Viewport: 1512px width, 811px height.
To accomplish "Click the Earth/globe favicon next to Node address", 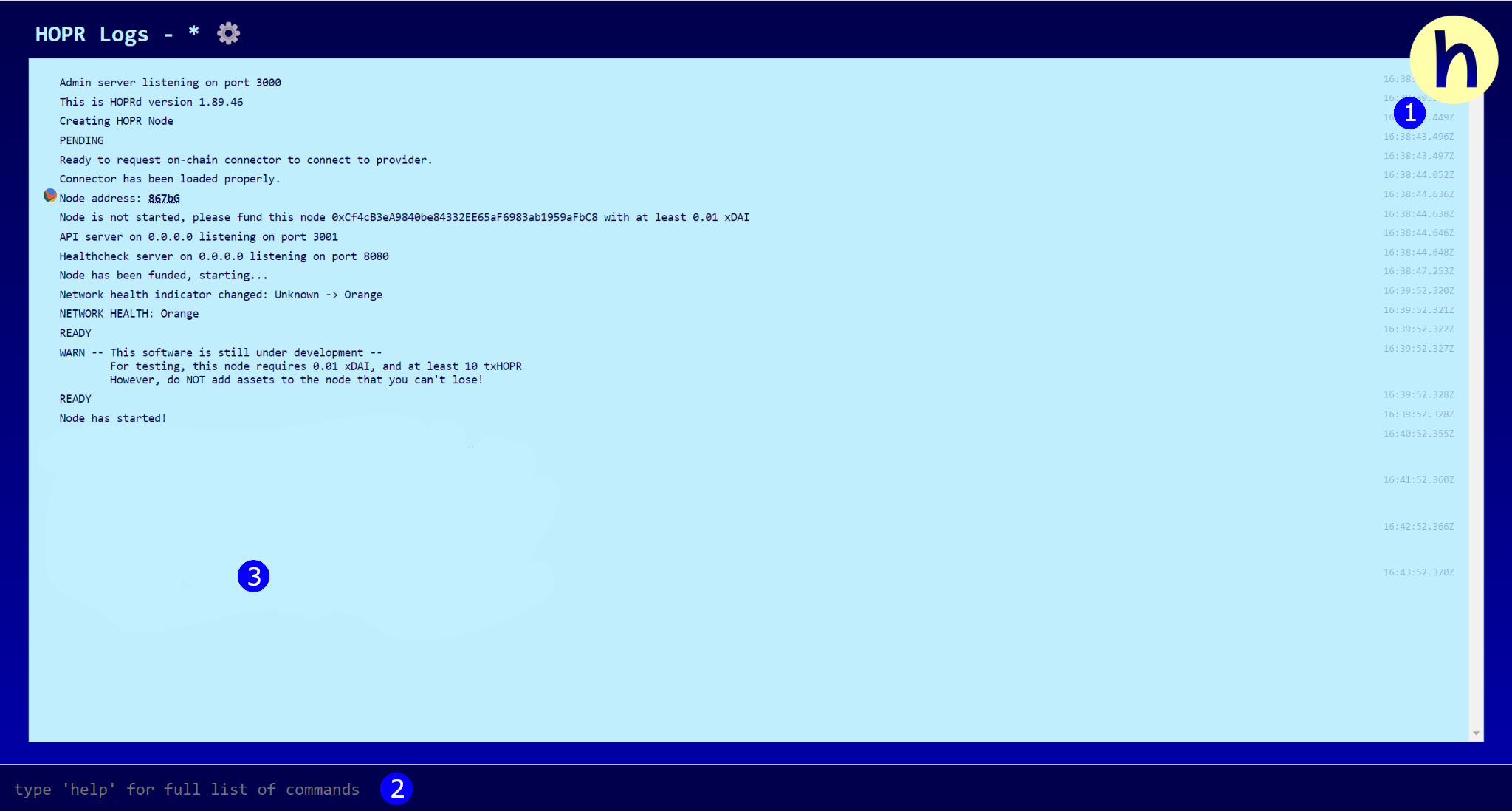I will (x=49, y=197).
